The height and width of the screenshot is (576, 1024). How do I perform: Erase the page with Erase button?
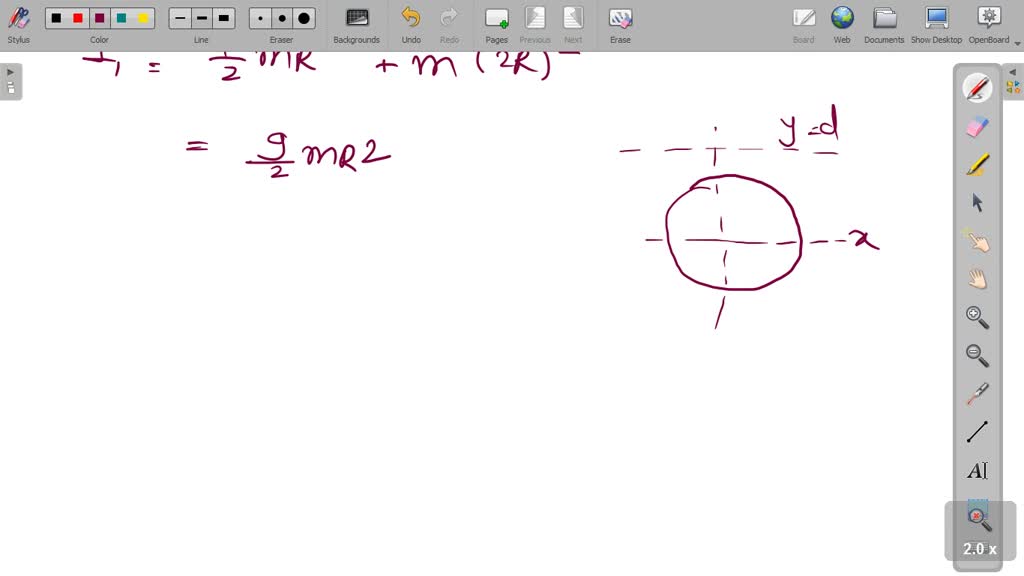(x=620, y=24)
